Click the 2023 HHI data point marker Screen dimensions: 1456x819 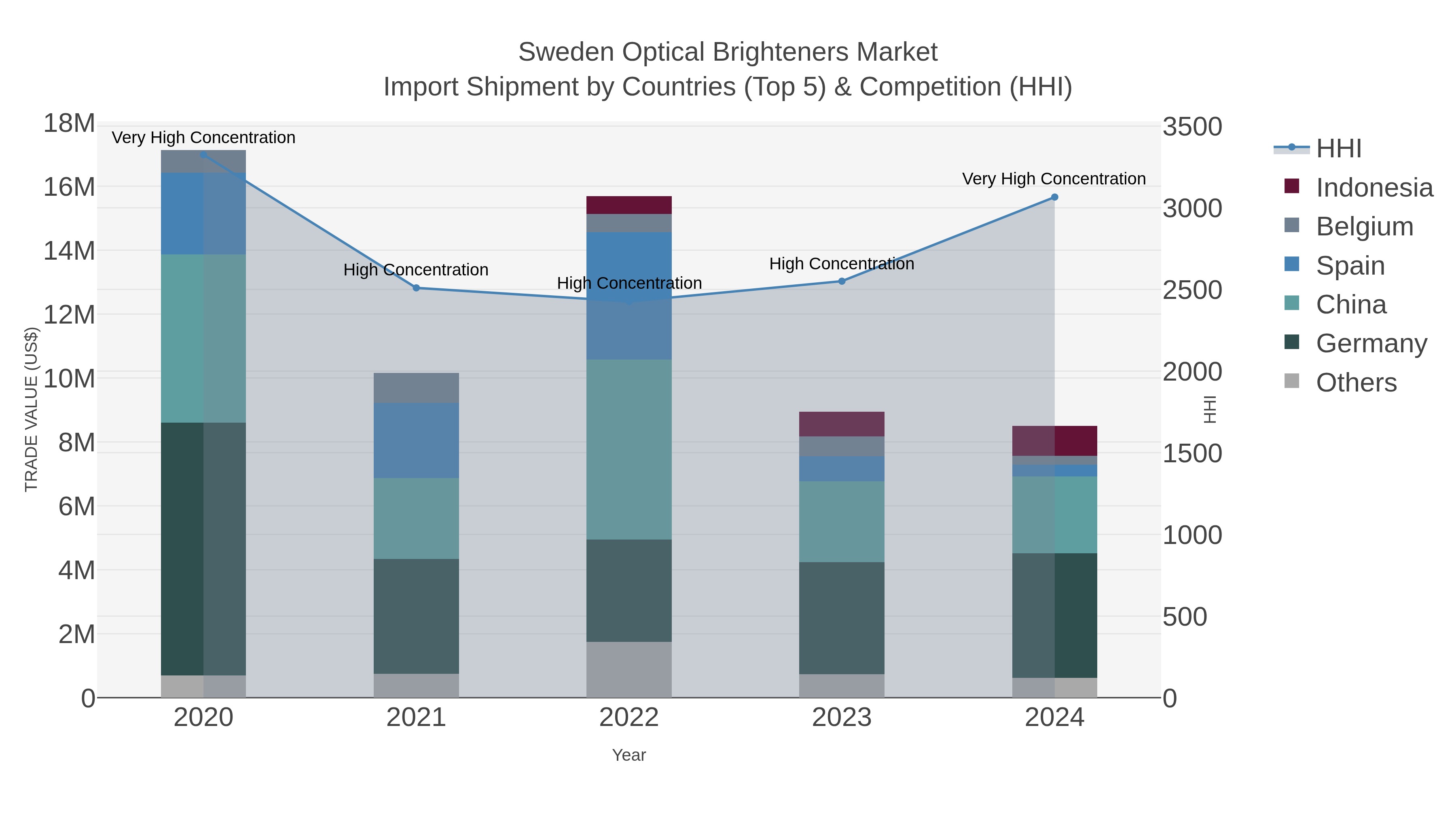tap(842, 281)
